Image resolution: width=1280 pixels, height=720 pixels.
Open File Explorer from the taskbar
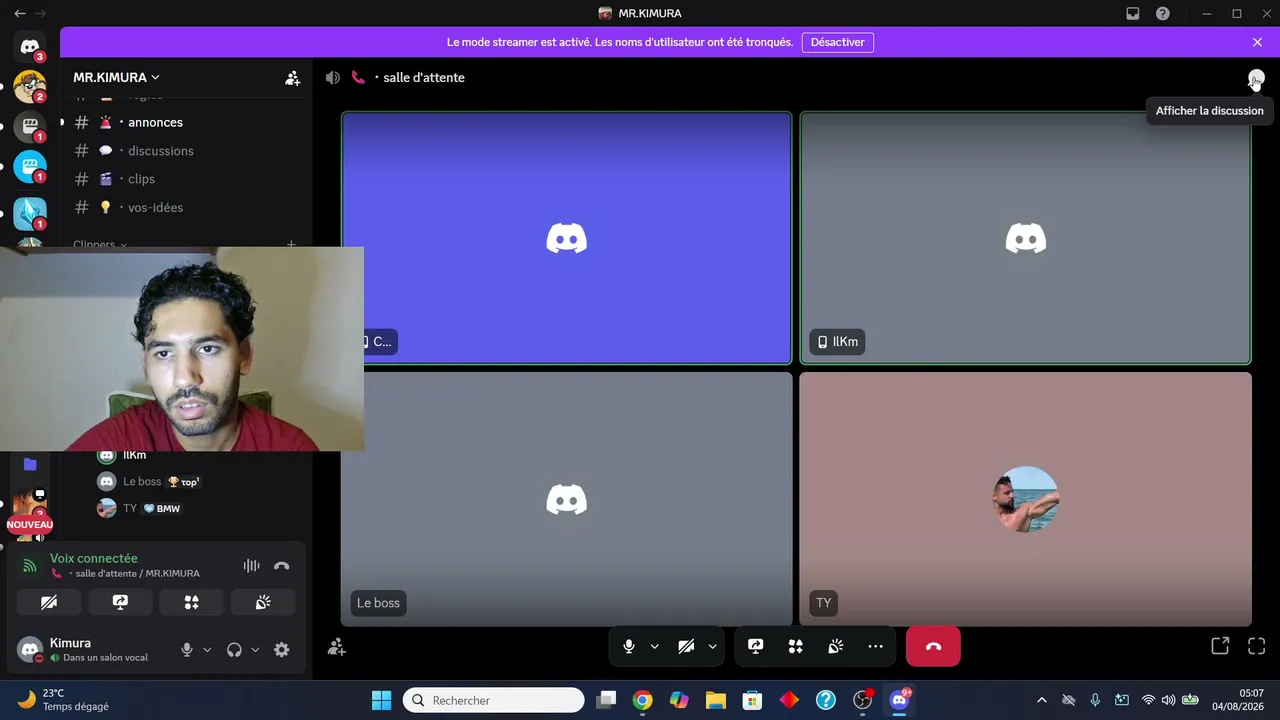point(715,700)
